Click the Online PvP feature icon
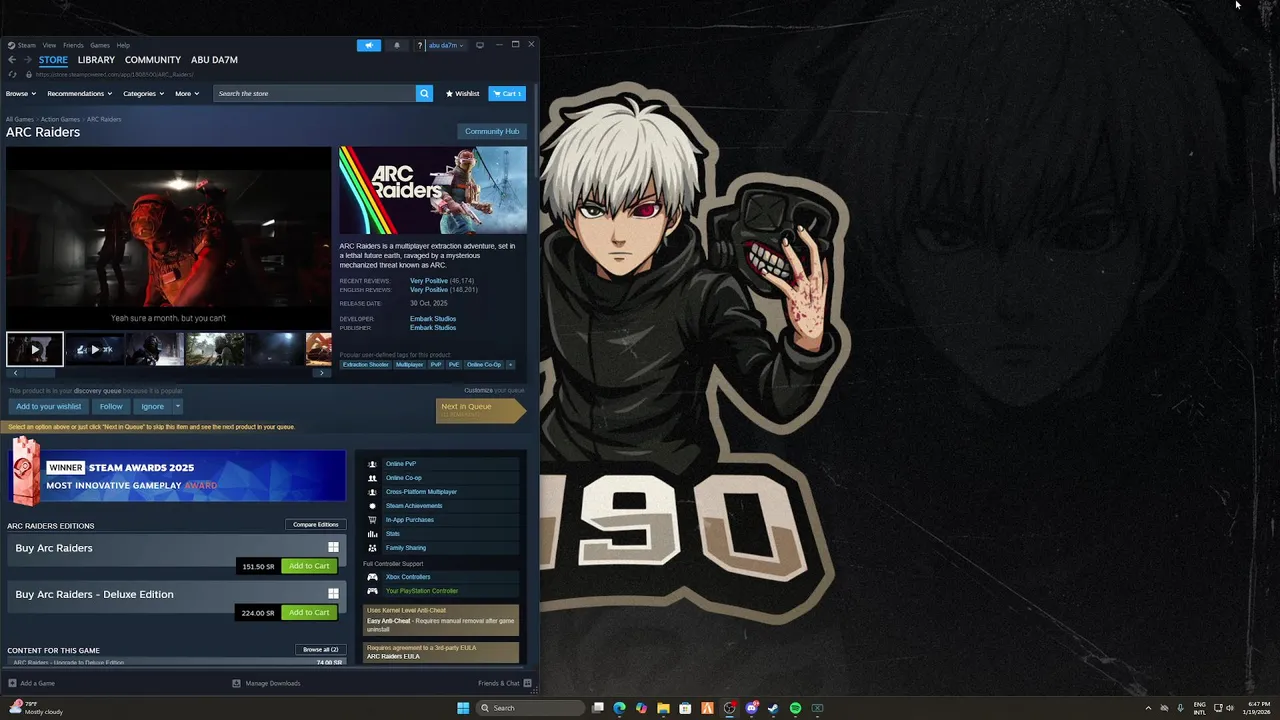The height and width of the screenshot is (720, 1280). pyautogui.click(x=372, y=464)
